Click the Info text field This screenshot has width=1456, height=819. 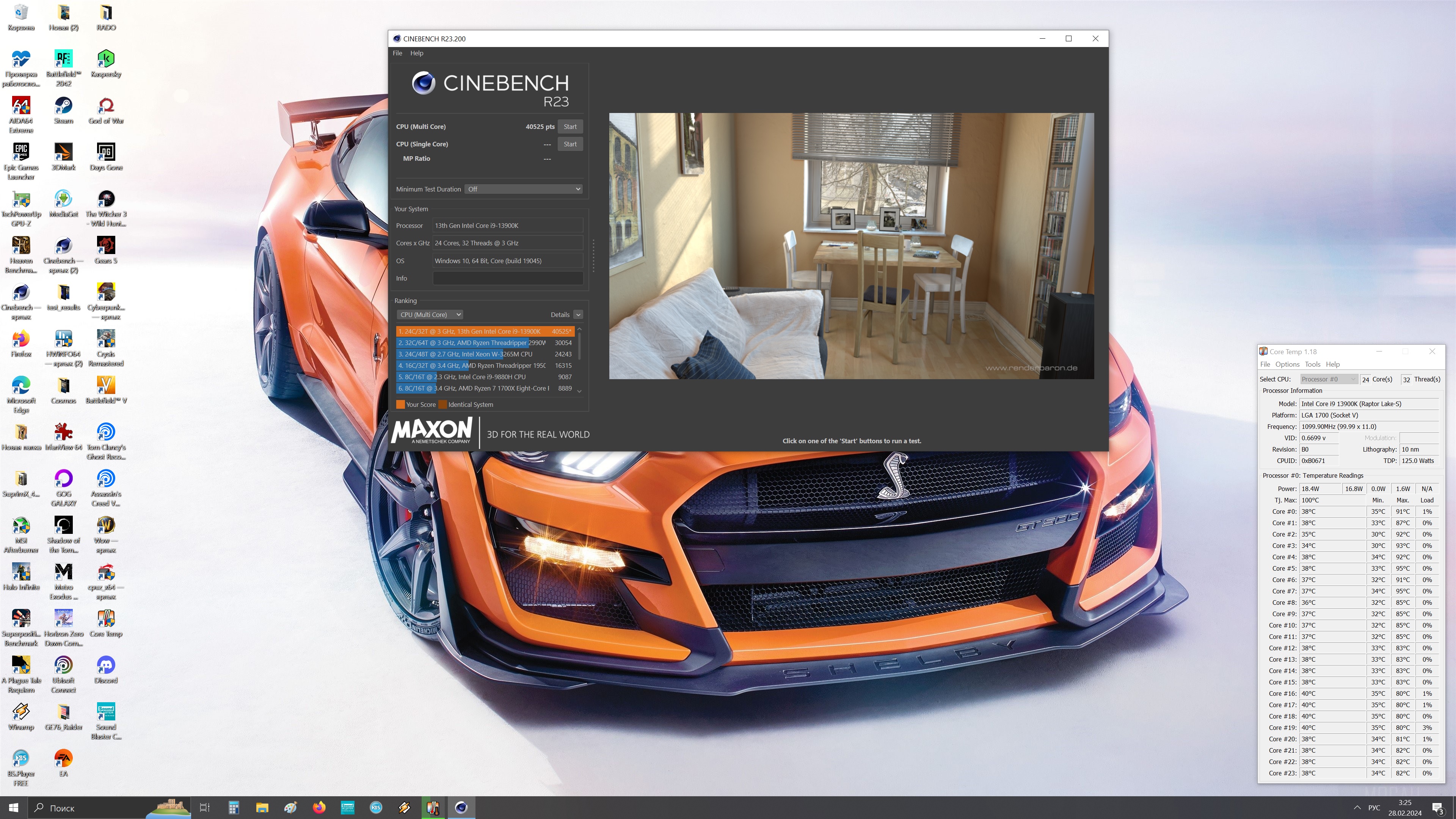point(508,278)
